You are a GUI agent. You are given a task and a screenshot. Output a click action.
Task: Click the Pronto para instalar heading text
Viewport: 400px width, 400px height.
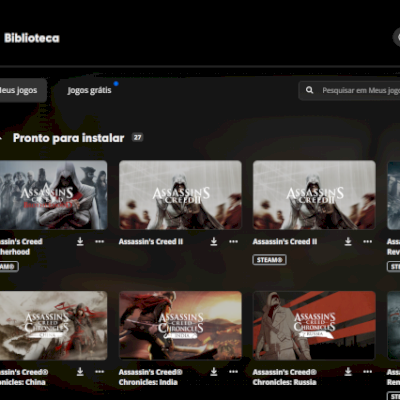click(68, 138)
